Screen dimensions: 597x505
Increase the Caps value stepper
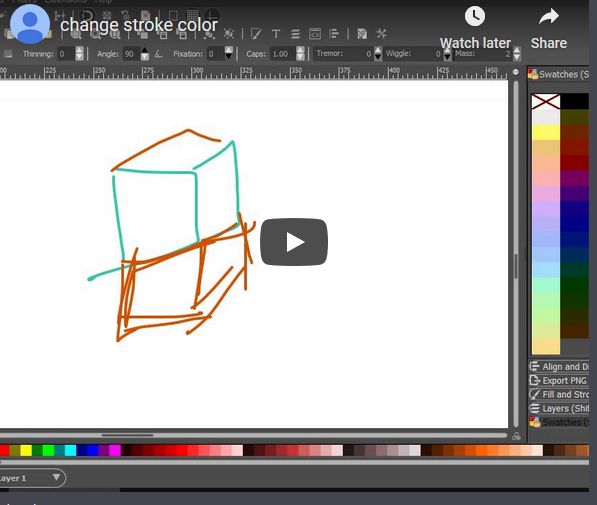(300, 50)
